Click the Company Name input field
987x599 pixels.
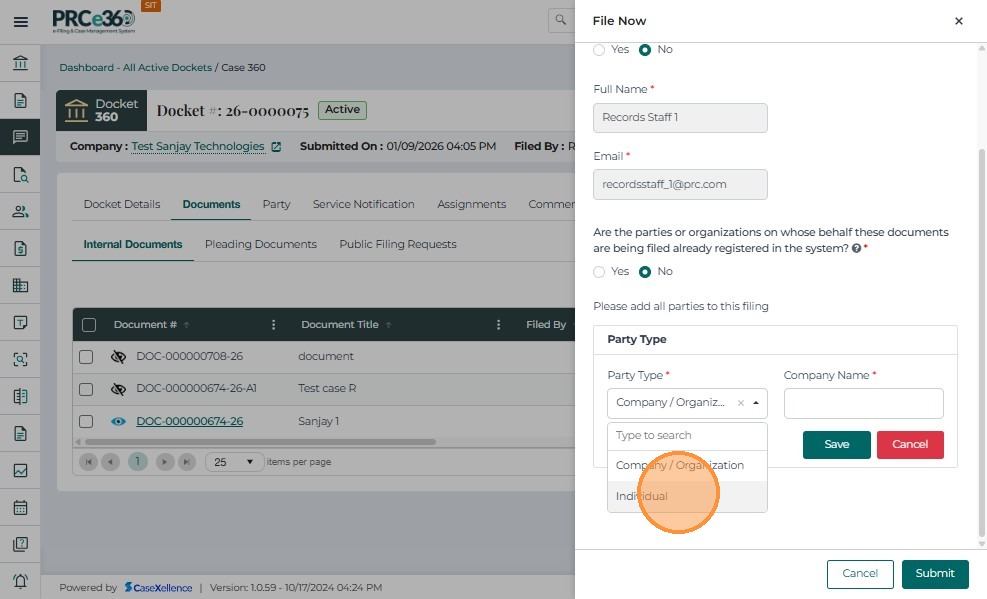click(x=863, y=403)
